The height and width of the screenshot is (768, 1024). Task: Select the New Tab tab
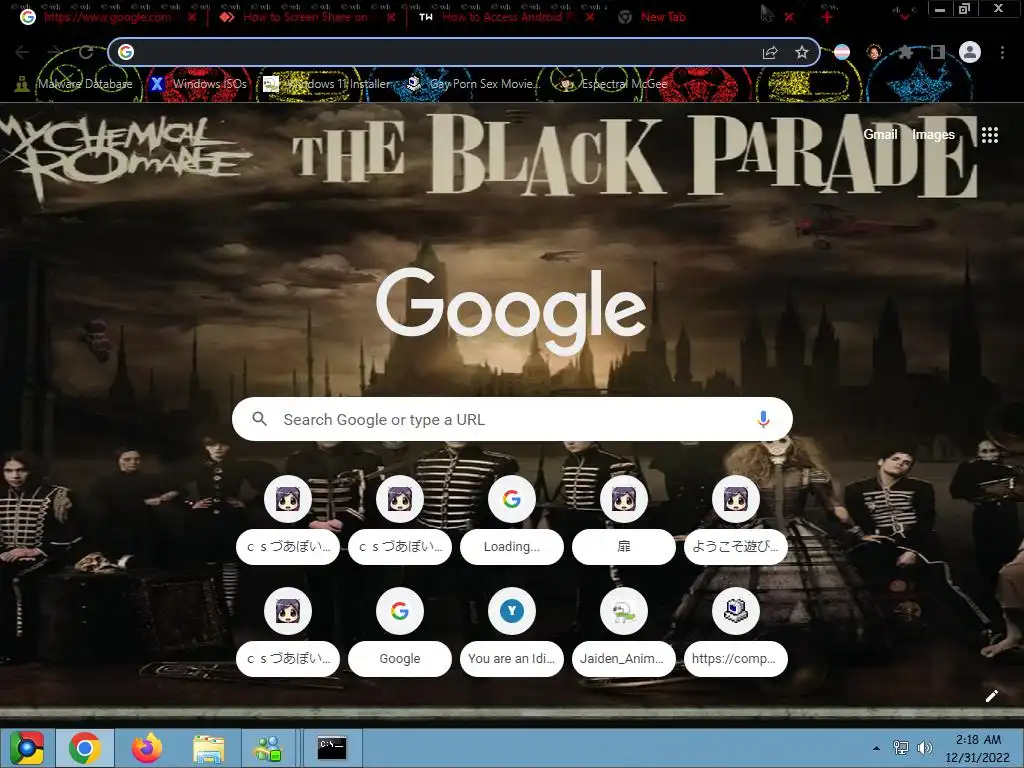[x=664, y=17]
